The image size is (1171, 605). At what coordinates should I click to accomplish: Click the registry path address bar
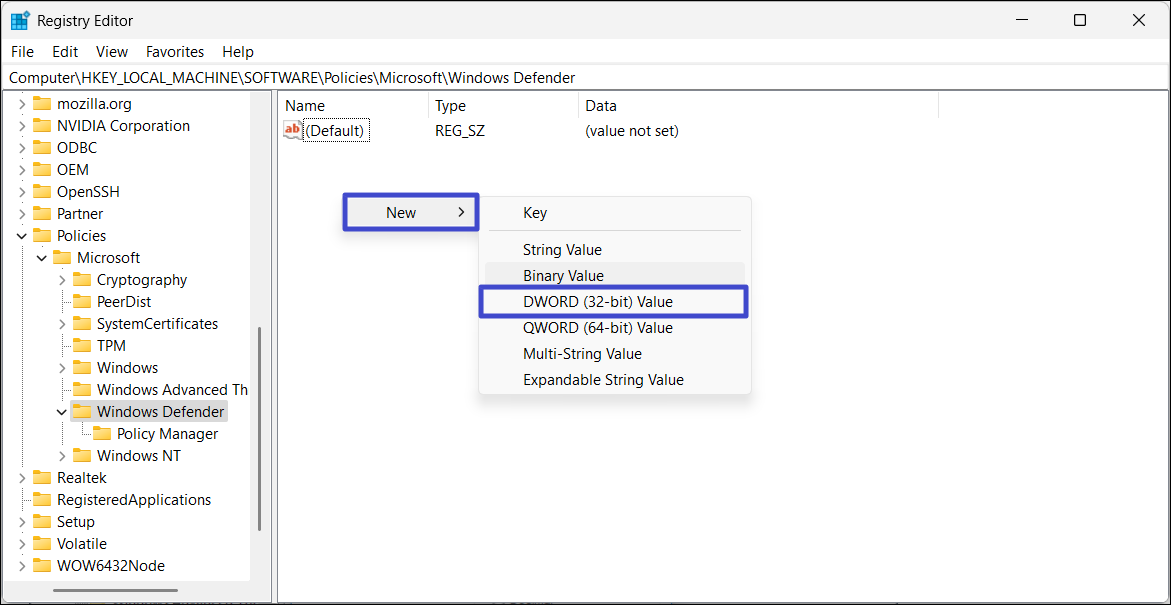tap(585, 78)
